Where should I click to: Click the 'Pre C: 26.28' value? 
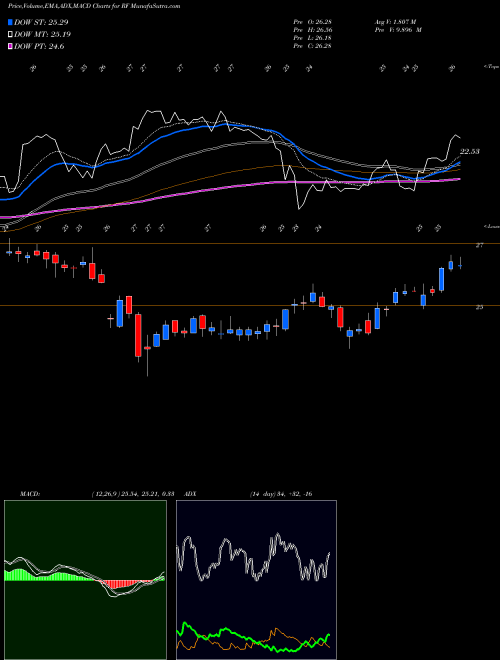click(312, 46)
